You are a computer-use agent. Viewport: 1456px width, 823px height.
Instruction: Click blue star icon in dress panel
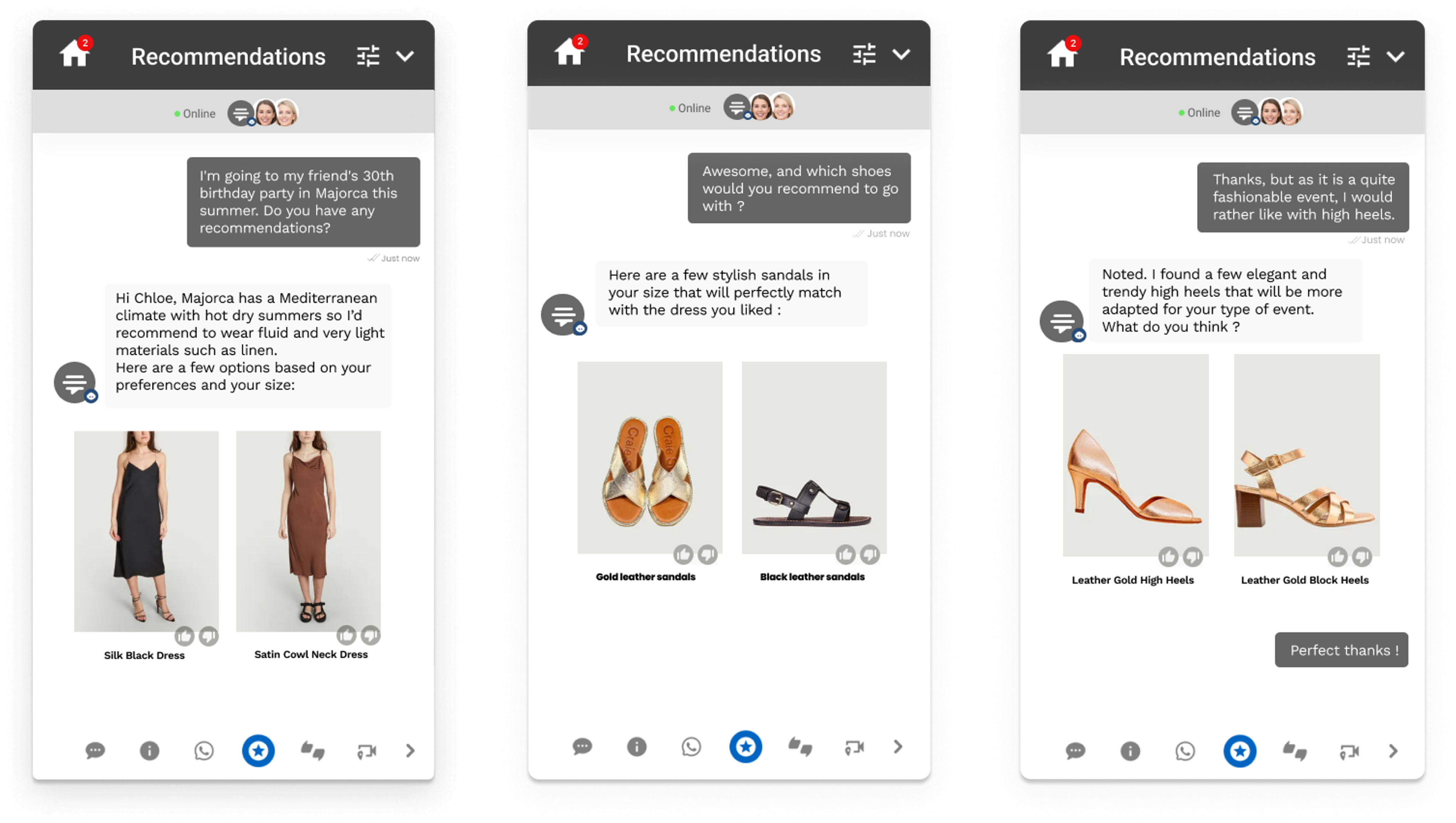click(x=258, y=751)
